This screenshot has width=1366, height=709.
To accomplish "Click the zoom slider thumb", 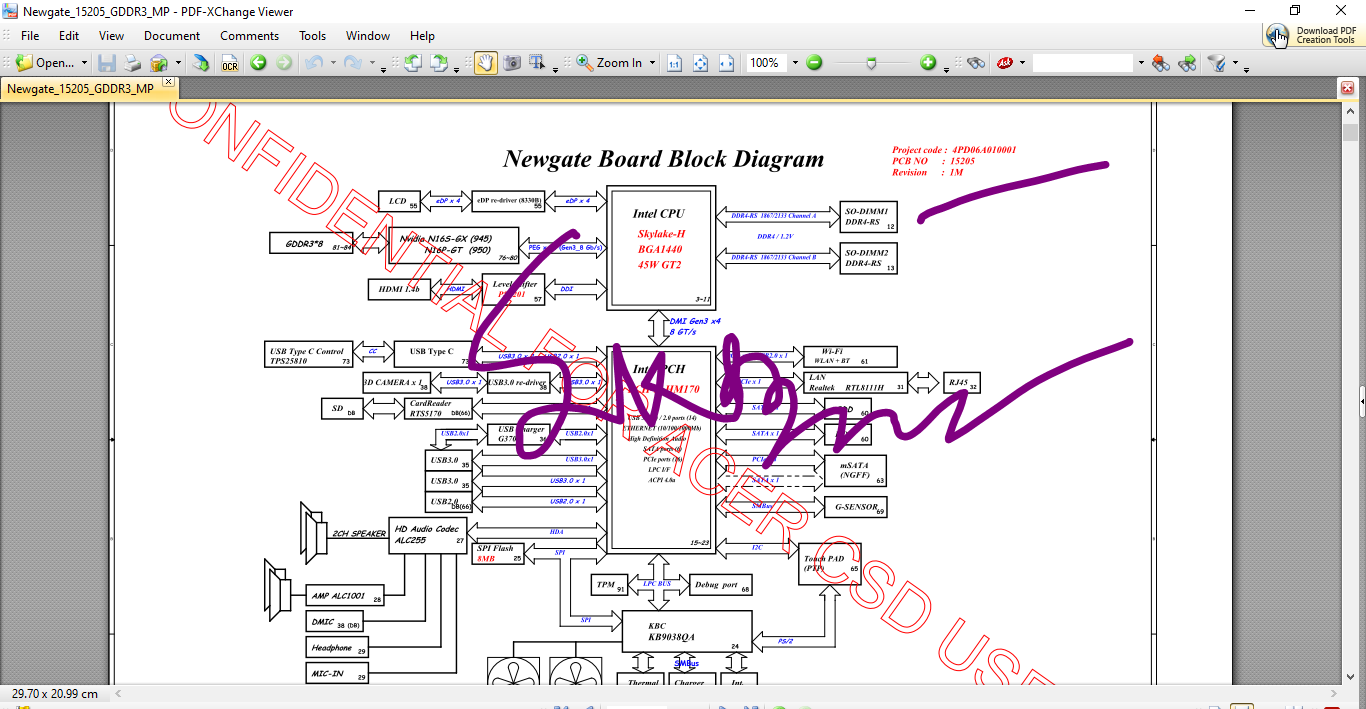I will (871, 63).
